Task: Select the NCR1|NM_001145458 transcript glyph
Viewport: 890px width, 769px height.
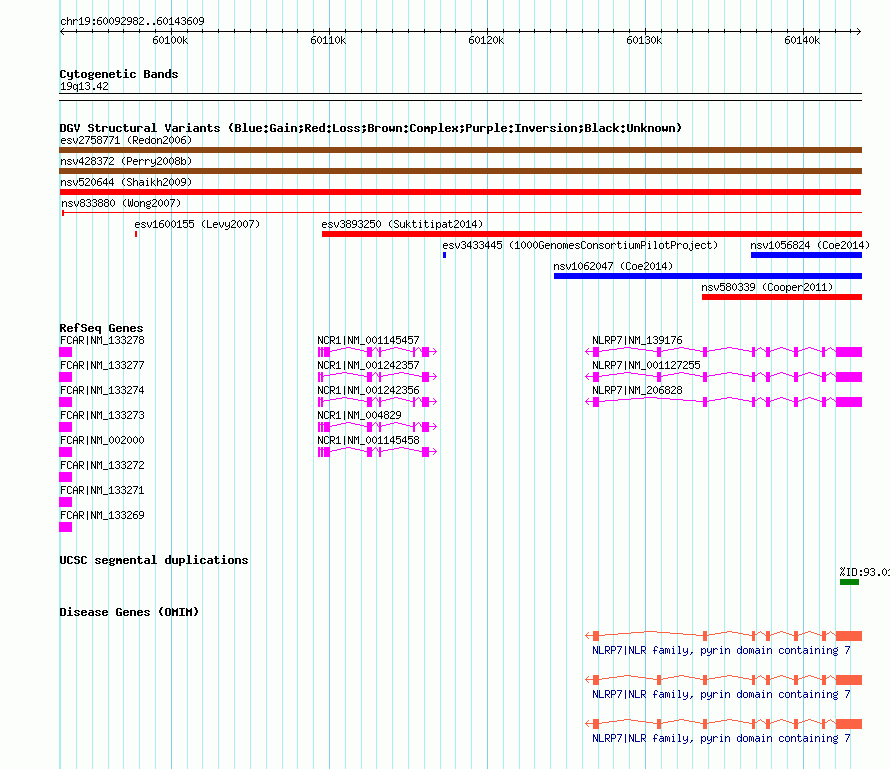Action: point(377,452)
